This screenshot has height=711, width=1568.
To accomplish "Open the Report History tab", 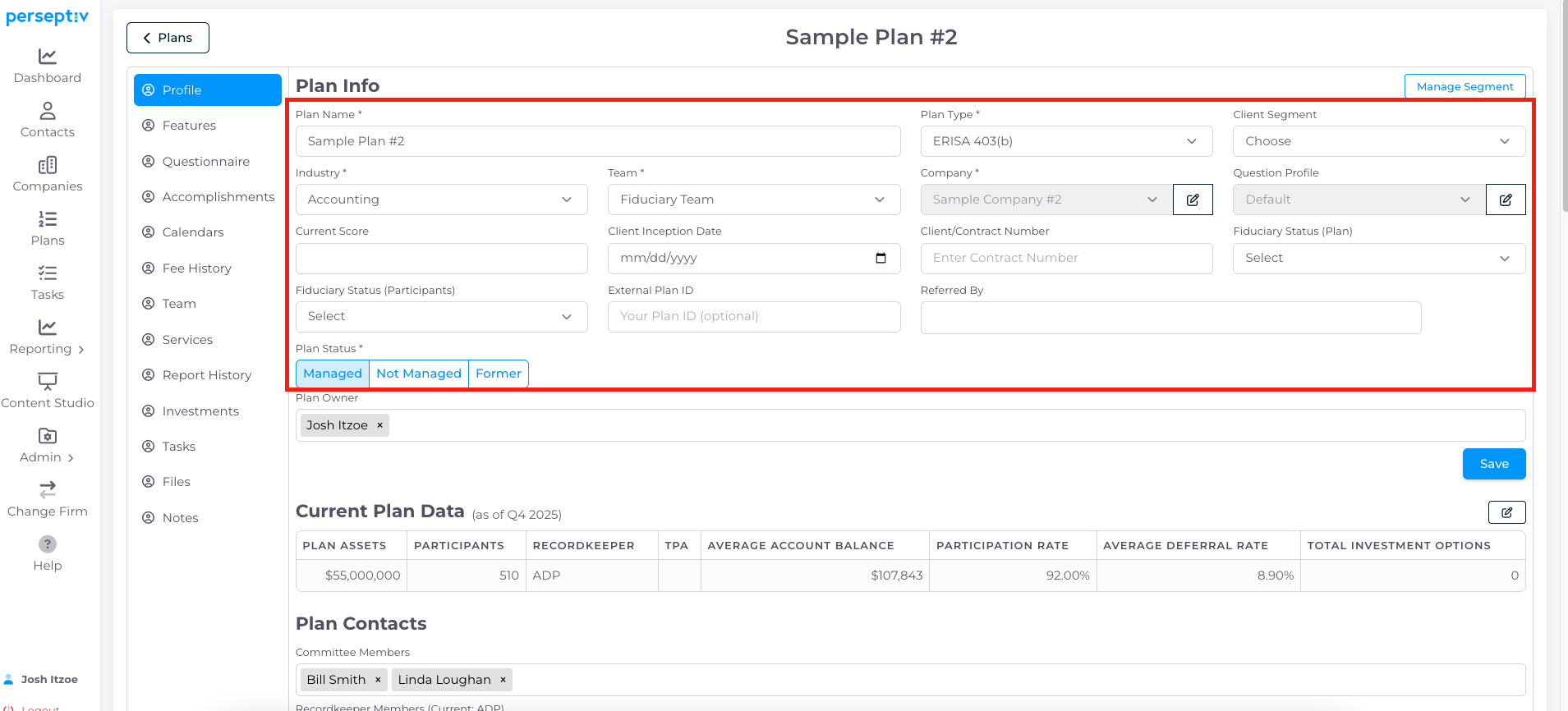I will click(208, 375).
